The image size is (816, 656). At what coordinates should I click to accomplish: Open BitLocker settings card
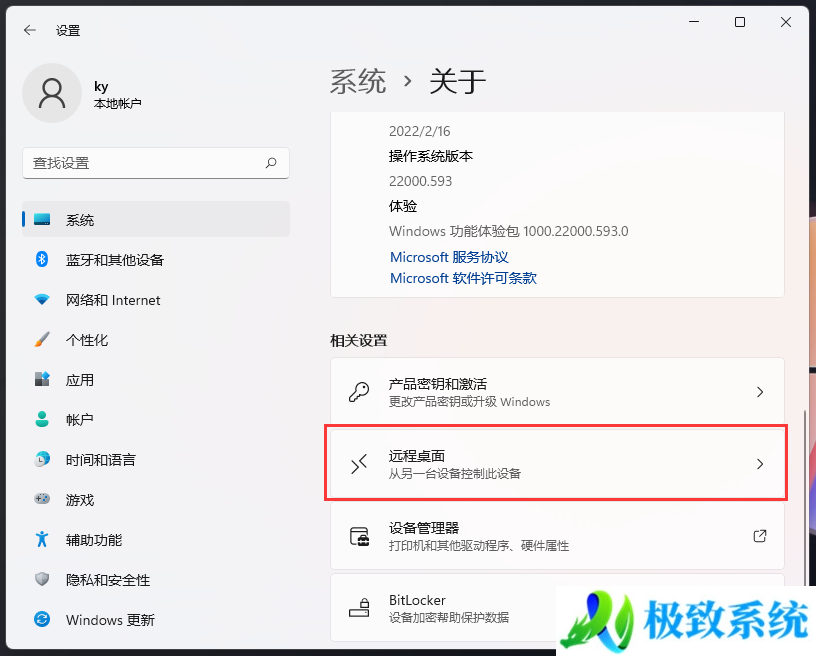click(557, 608)
